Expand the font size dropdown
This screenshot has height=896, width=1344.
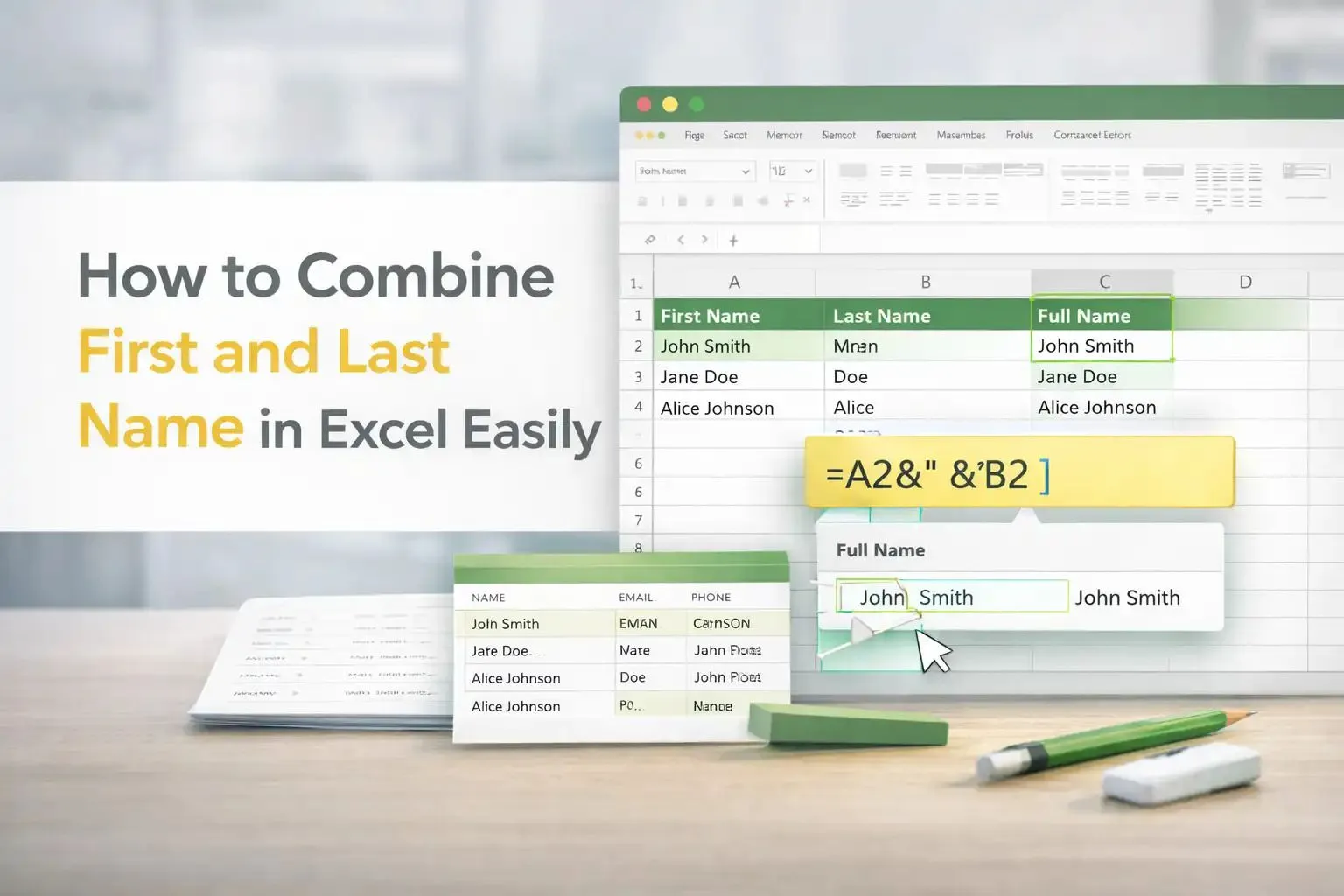pyautogui.click(x=792, y=171)
